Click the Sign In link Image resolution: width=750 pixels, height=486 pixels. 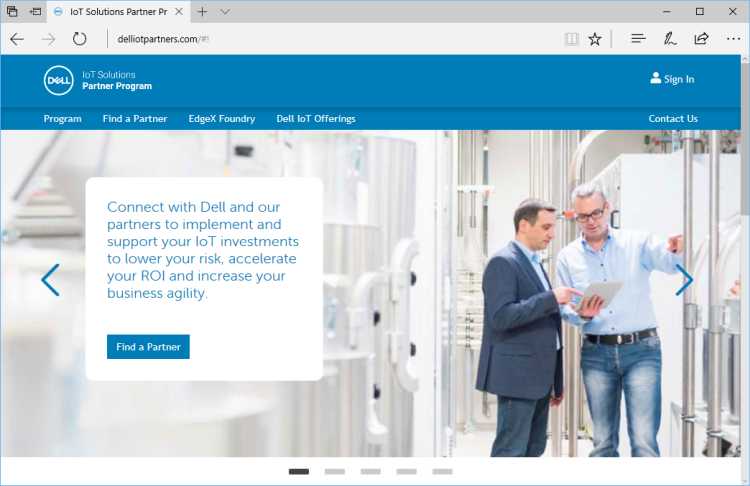pyautogui.click(x=672, y=79)
